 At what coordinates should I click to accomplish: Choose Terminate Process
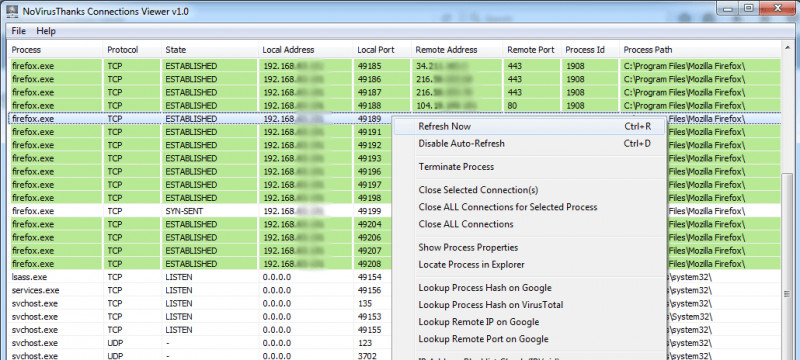click(530, 167)
